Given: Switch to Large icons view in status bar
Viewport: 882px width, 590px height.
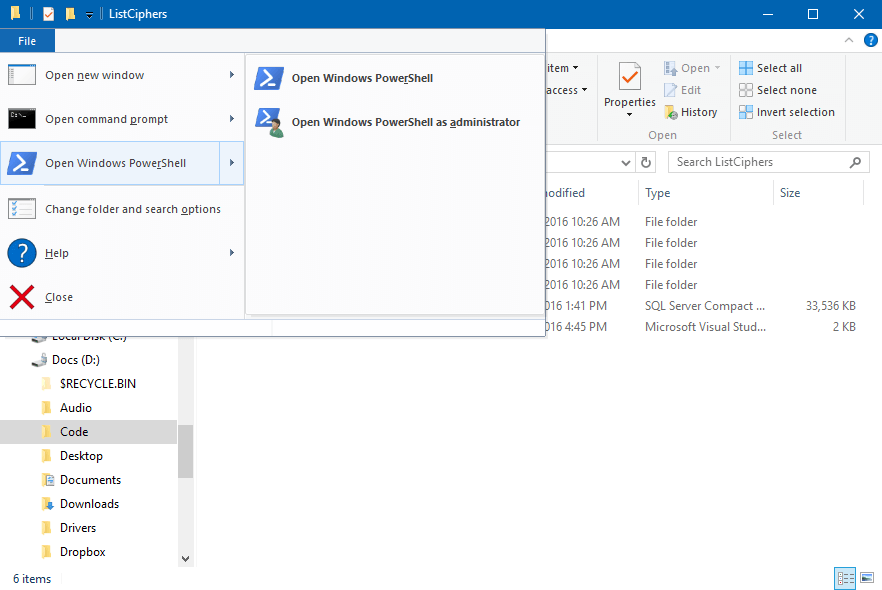Looking at the screenshot, I should click(867, 578).
